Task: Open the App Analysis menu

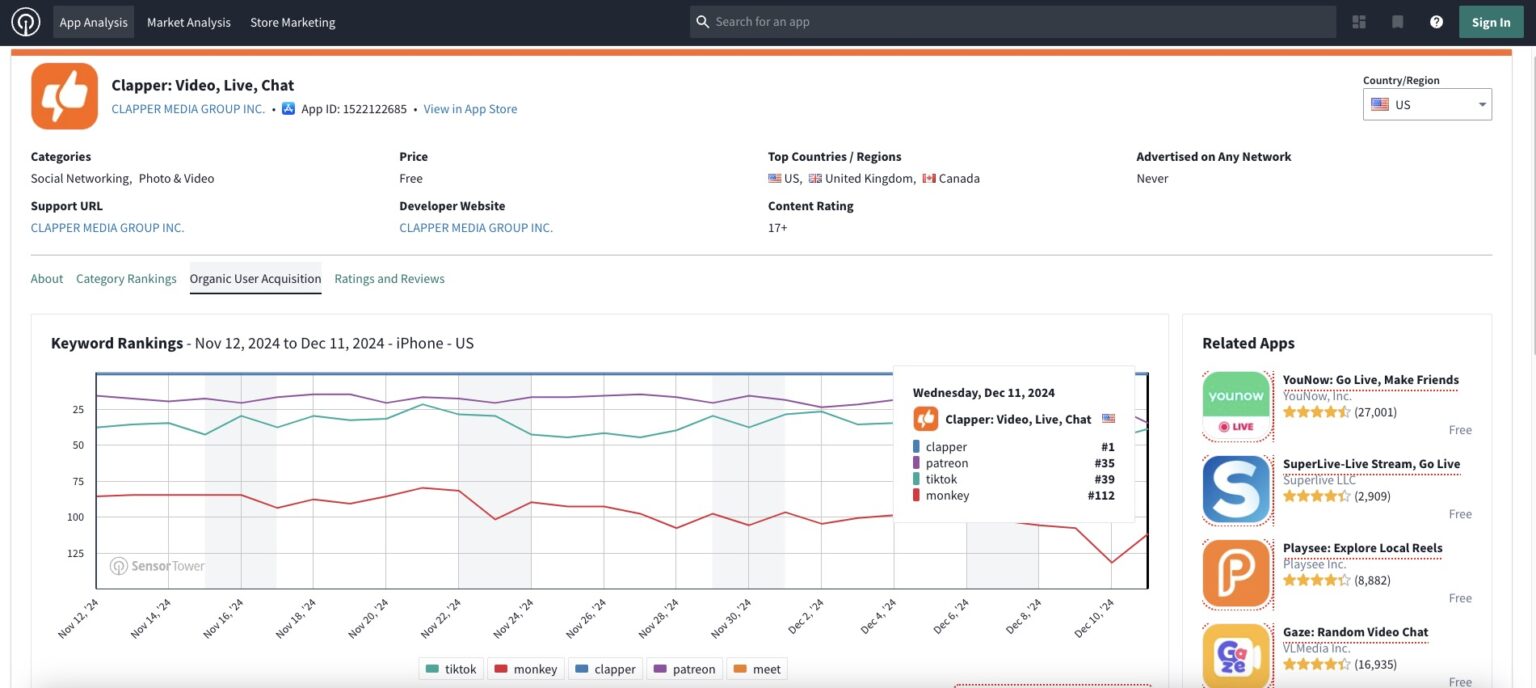Action: pos(93,22)
